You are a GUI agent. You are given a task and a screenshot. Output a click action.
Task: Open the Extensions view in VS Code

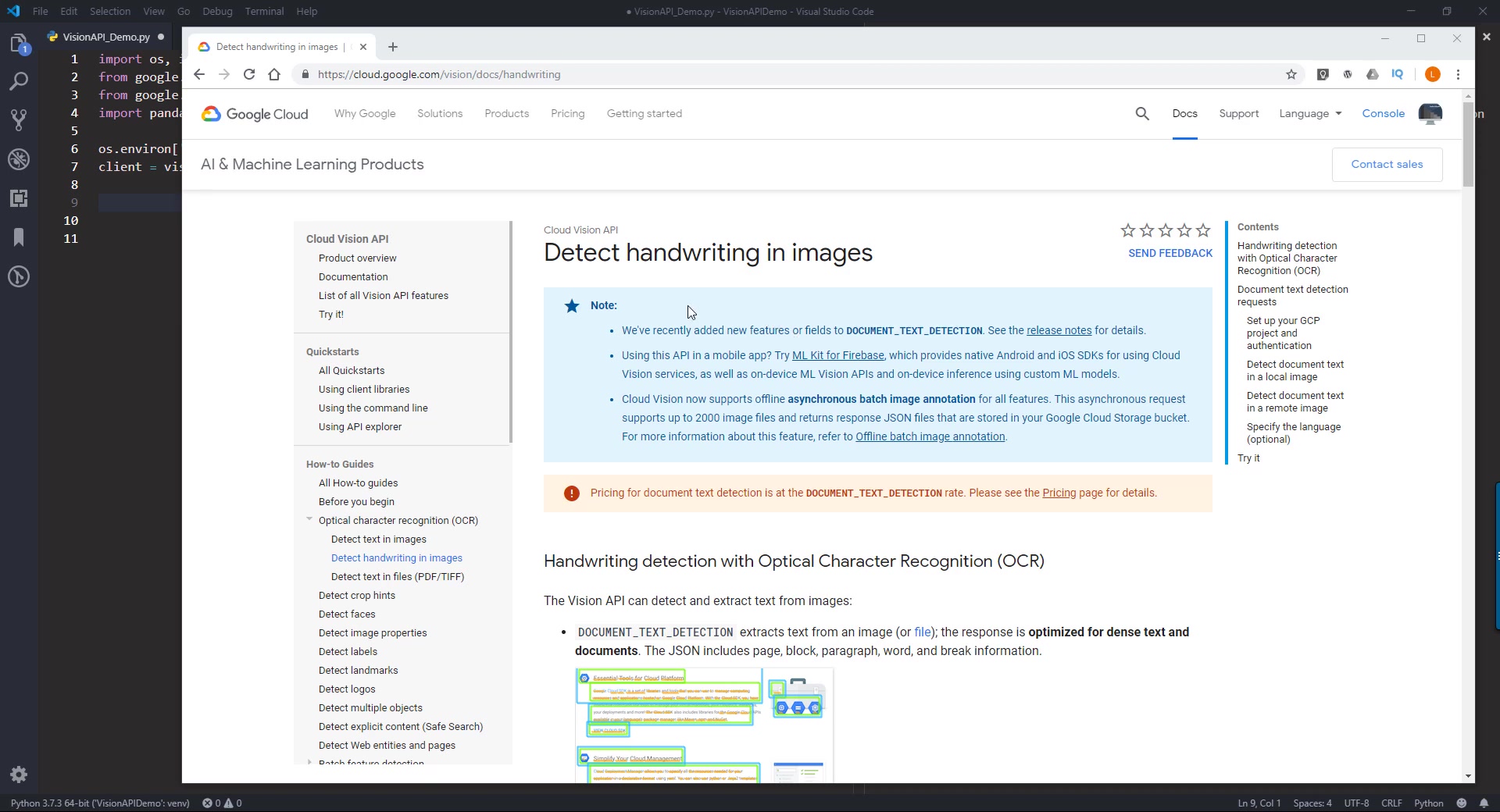pos(19,198)
